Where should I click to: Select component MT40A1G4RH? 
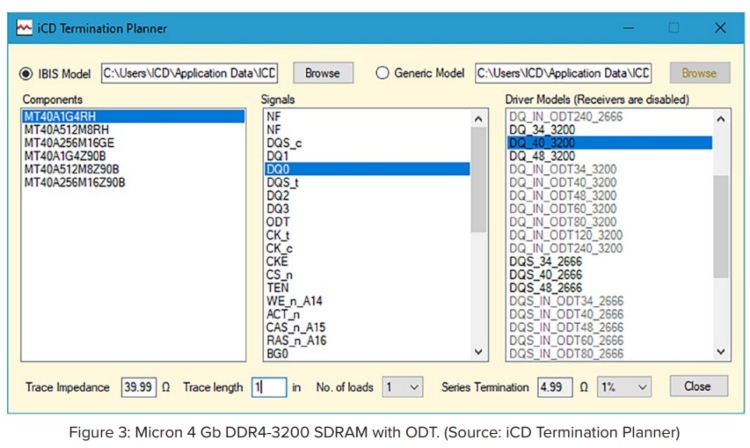(x=133, y=116)
